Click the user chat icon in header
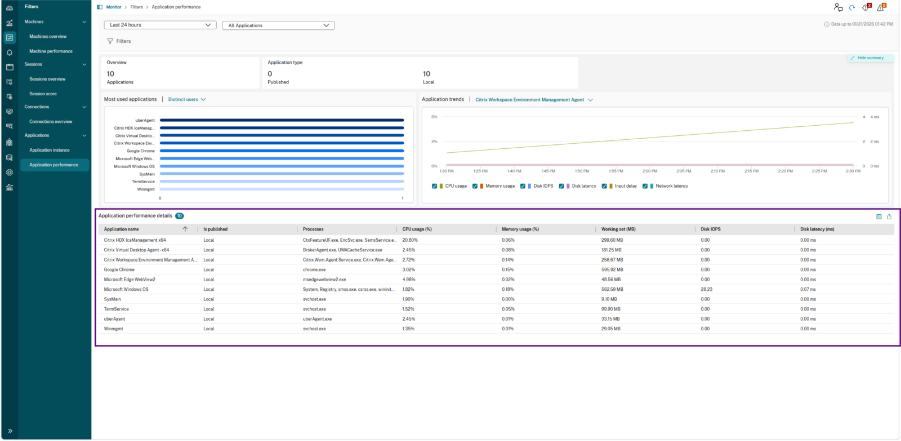This screenshot has width=901, height=441. tap(838, 7)
